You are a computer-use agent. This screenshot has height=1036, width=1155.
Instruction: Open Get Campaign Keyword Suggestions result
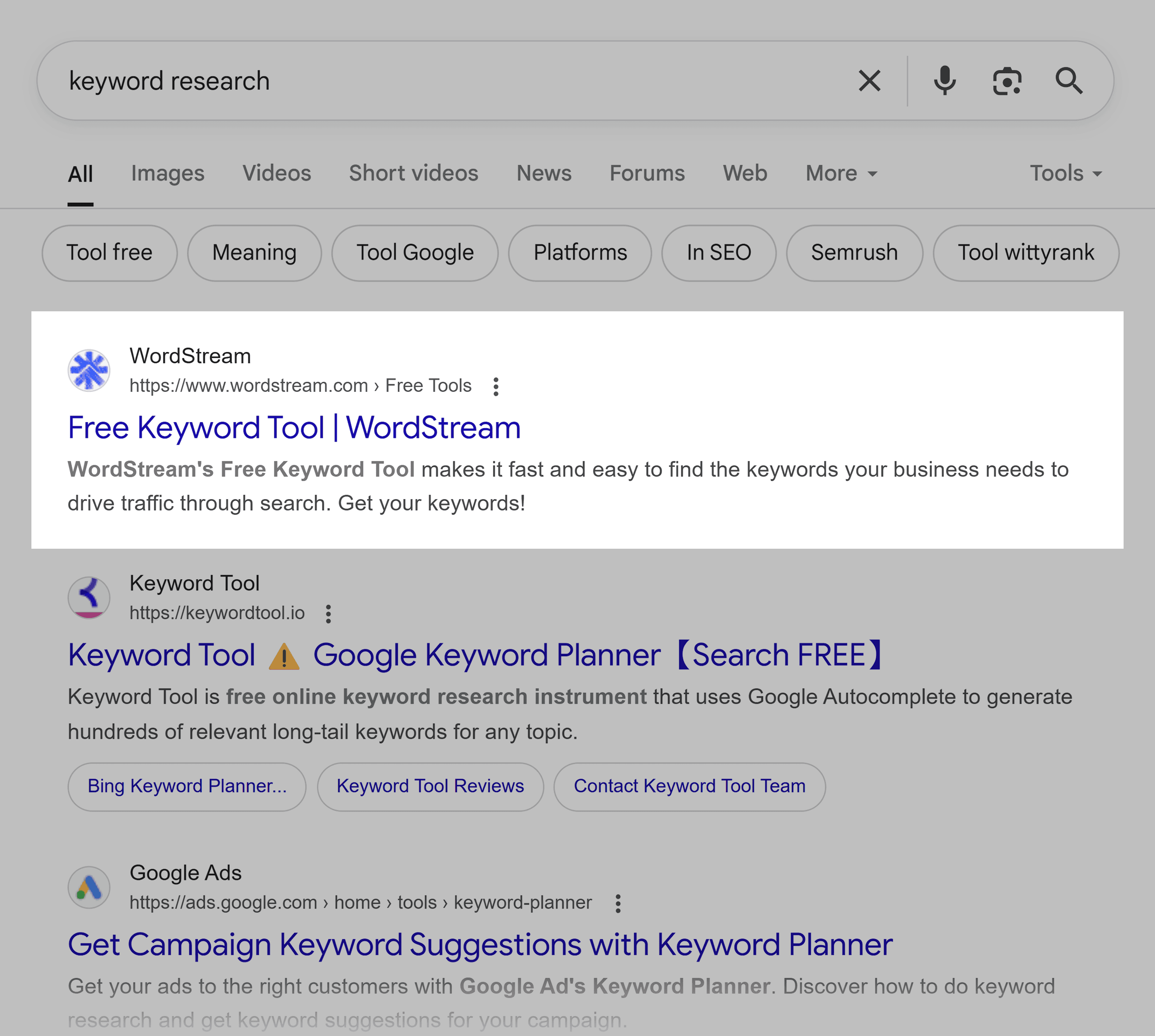point(480,945)
